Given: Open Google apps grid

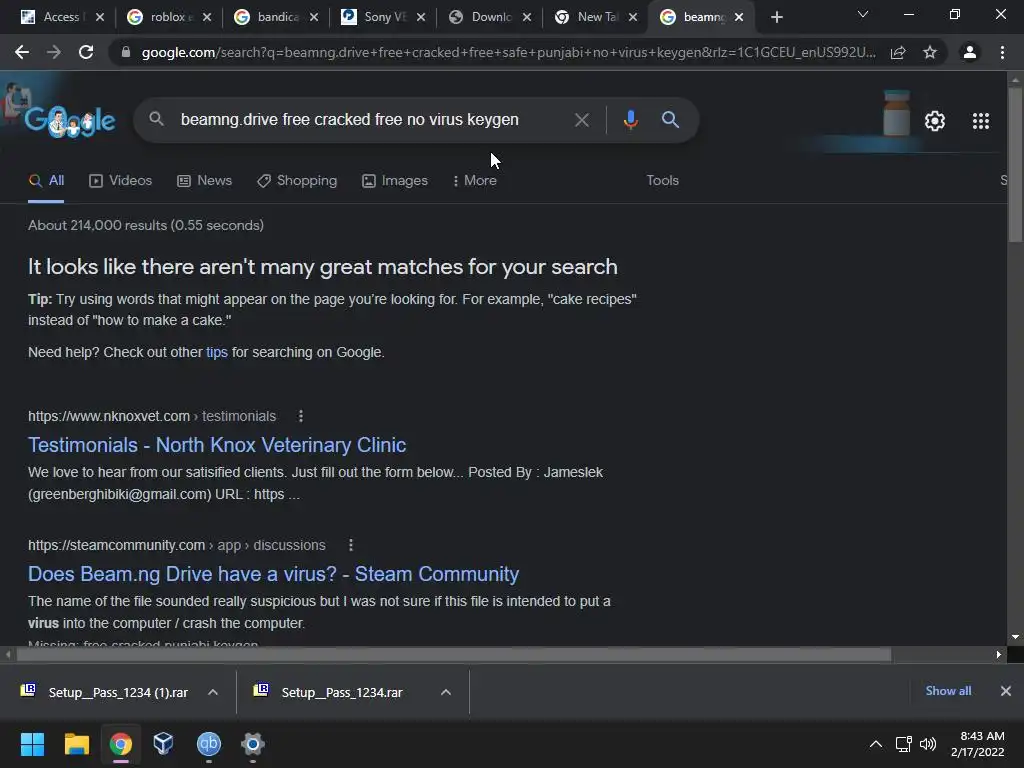Looking at the screenshot, I should click(x=981, y=121).
